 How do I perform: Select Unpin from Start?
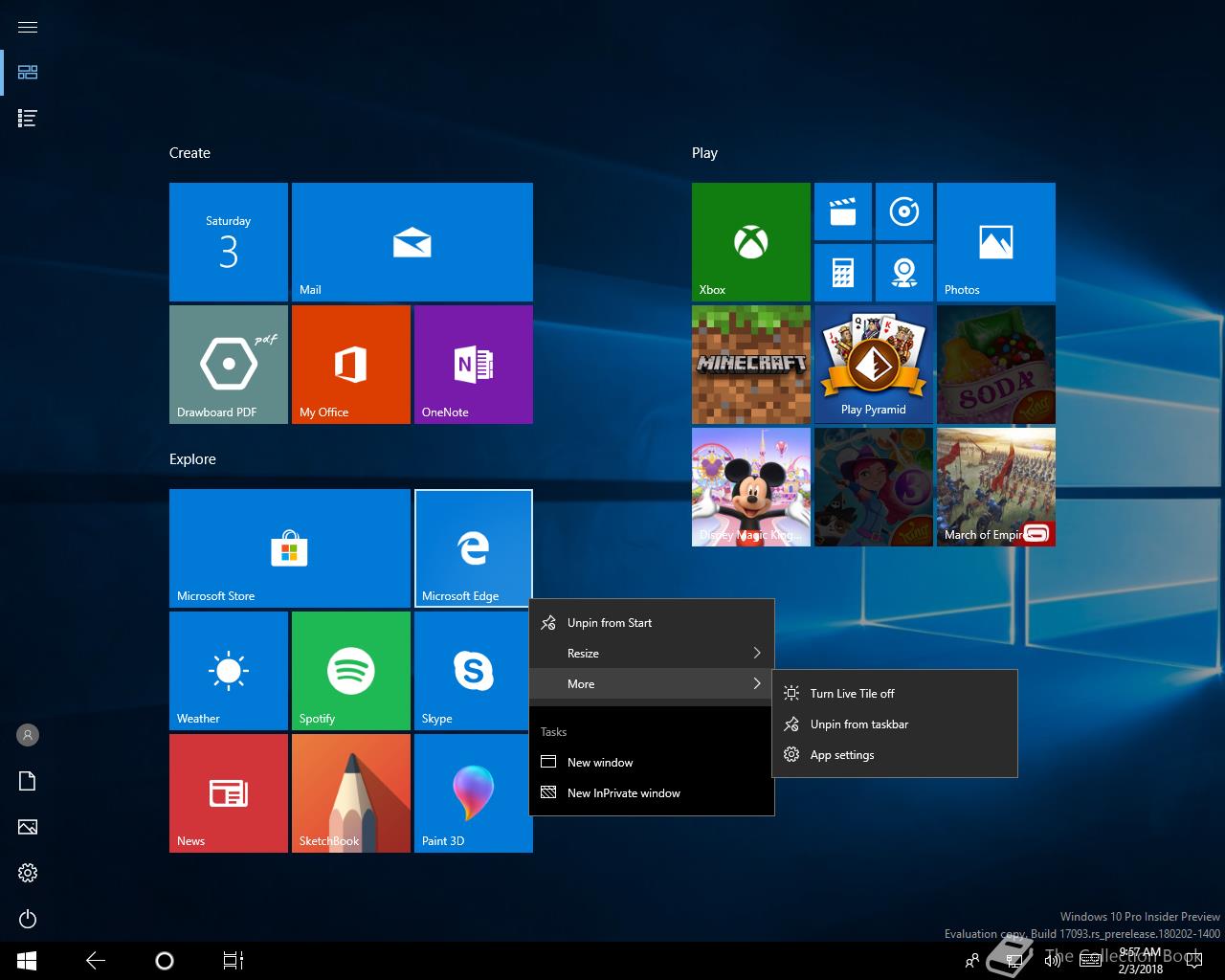coord(610,623)
